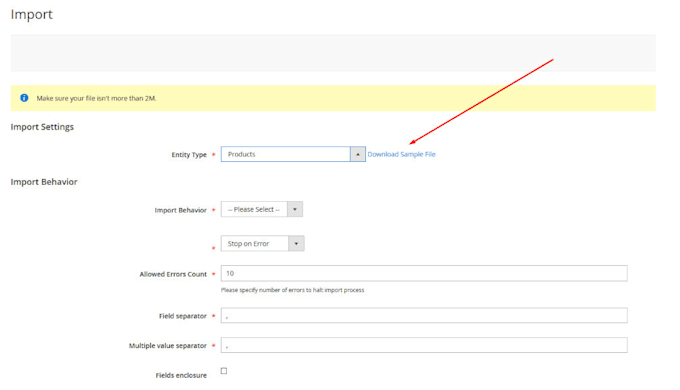This screenshot has height=390, width=680.
Task: Click the errors count help text
Action: [x=292, y=290]
